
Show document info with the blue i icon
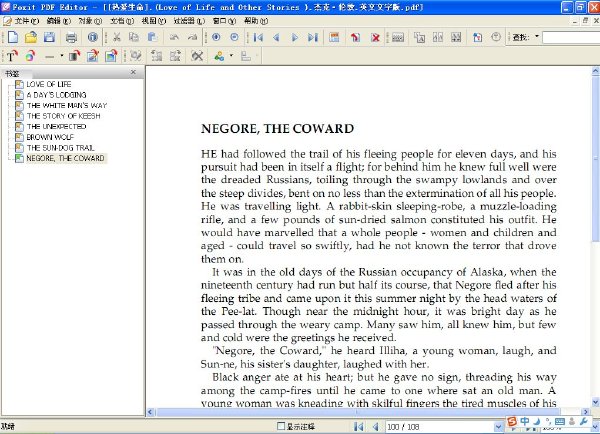click(93, 37)
